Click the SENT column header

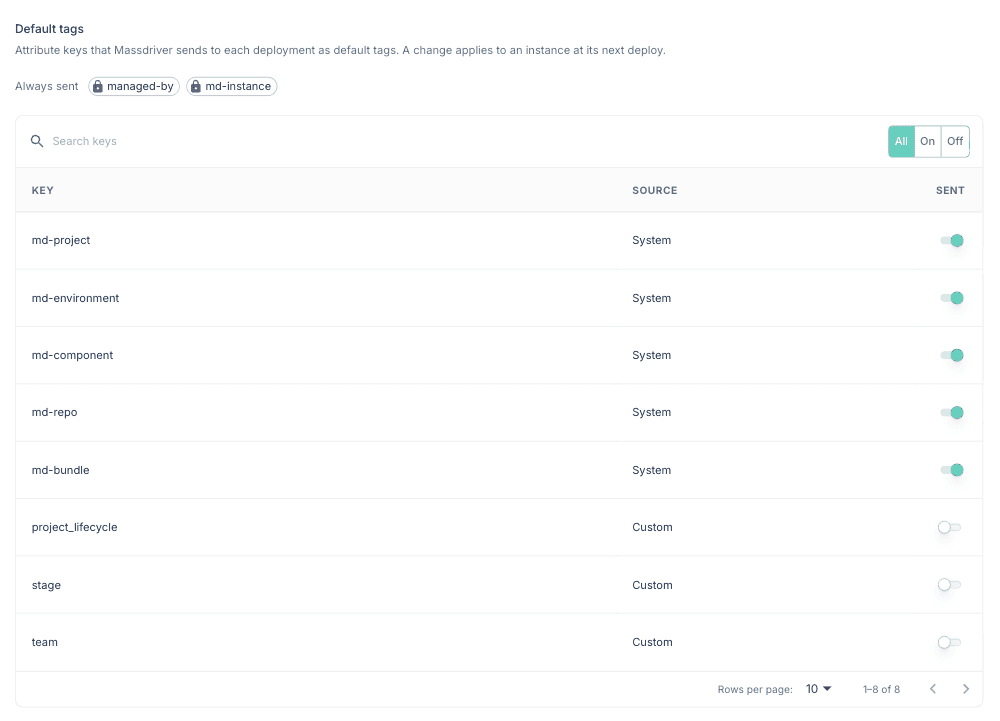pos(950,190)
